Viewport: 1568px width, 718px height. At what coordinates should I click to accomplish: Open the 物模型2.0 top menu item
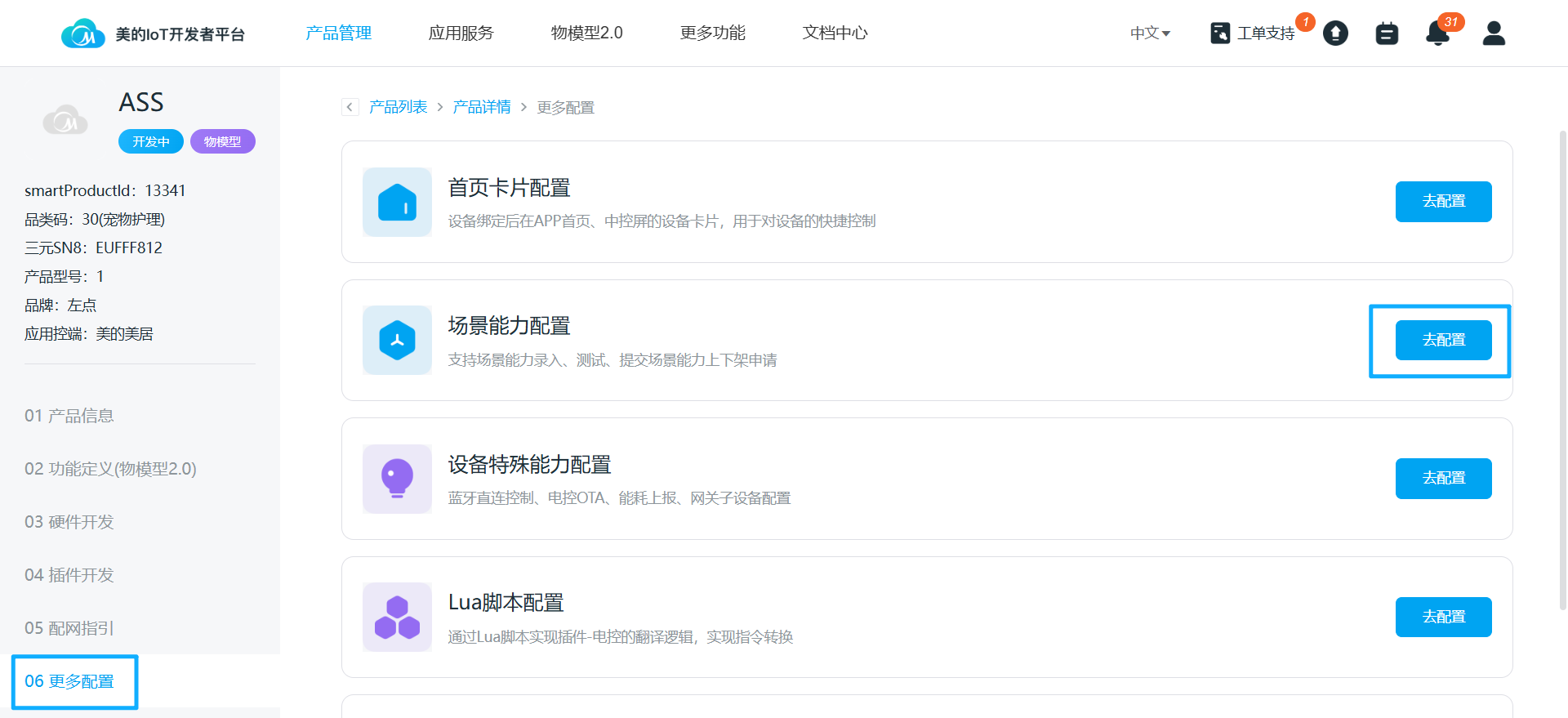tap(586, 33)
